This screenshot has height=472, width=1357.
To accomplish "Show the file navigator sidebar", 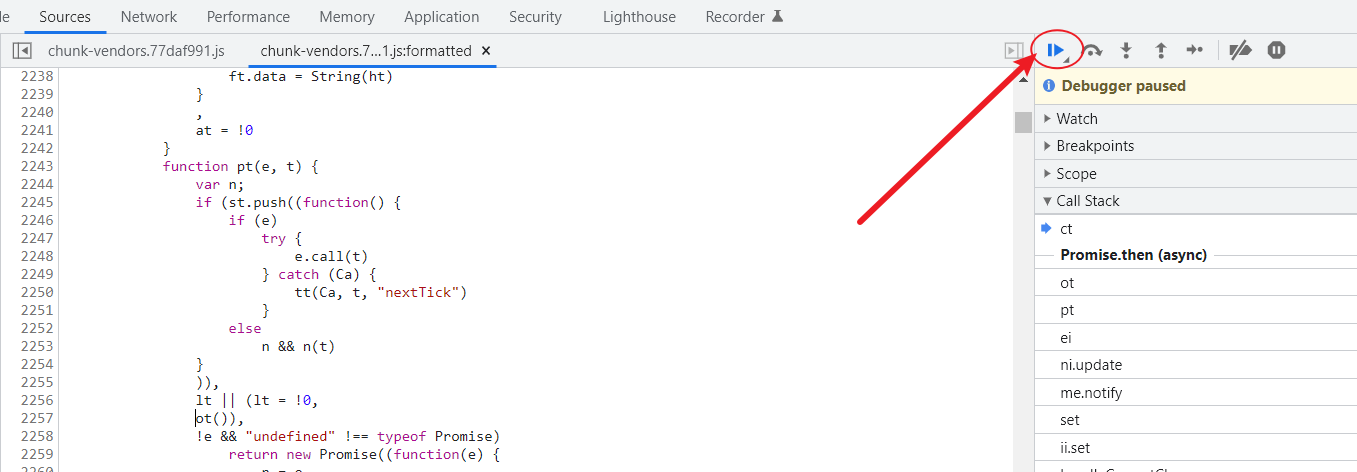I will (x=22, y=50).
